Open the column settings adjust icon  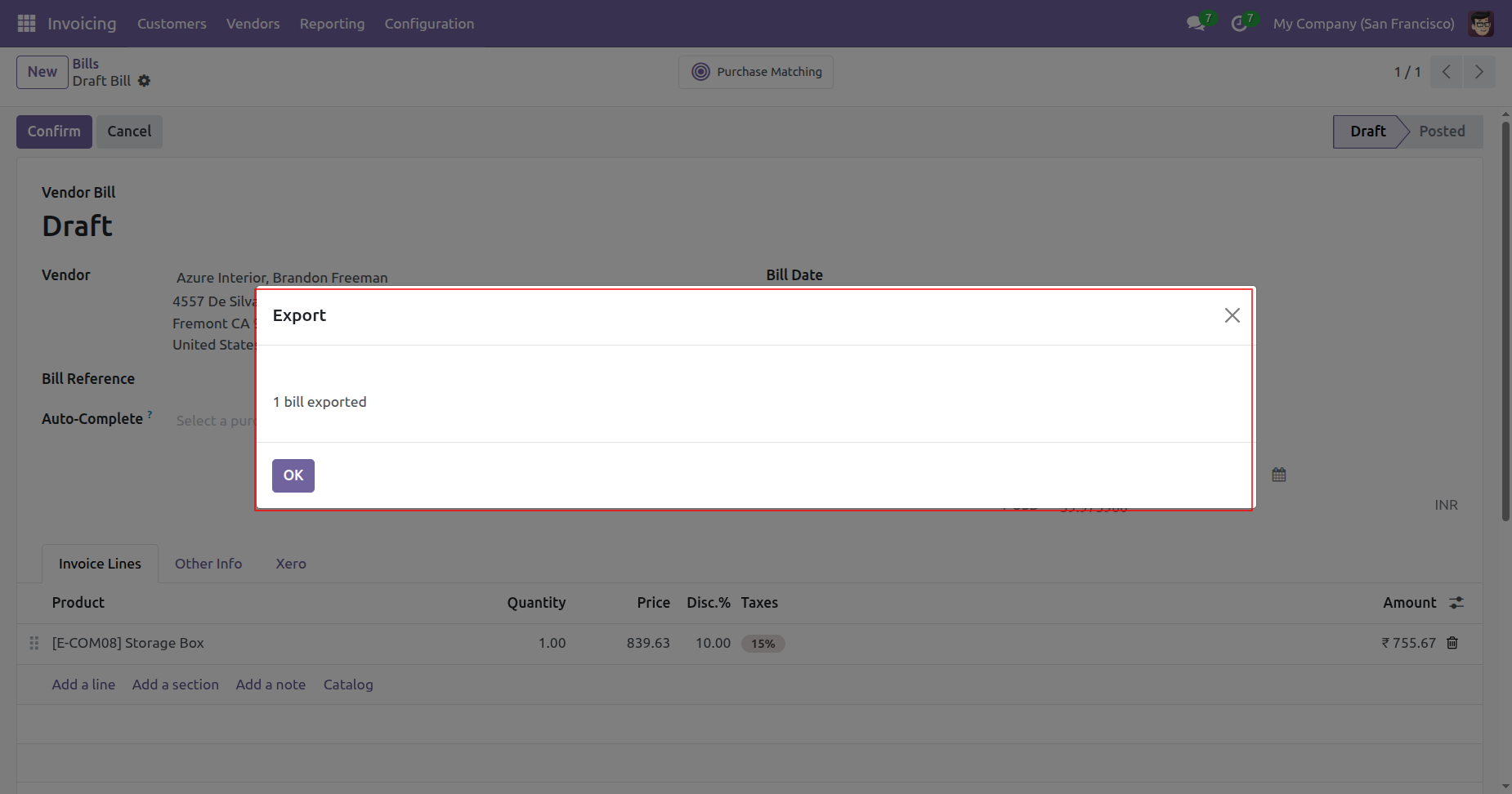(x=1456, y=603)
